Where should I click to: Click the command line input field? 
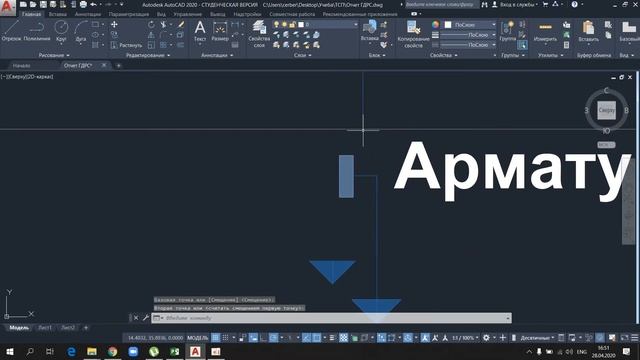coord(331,318)
